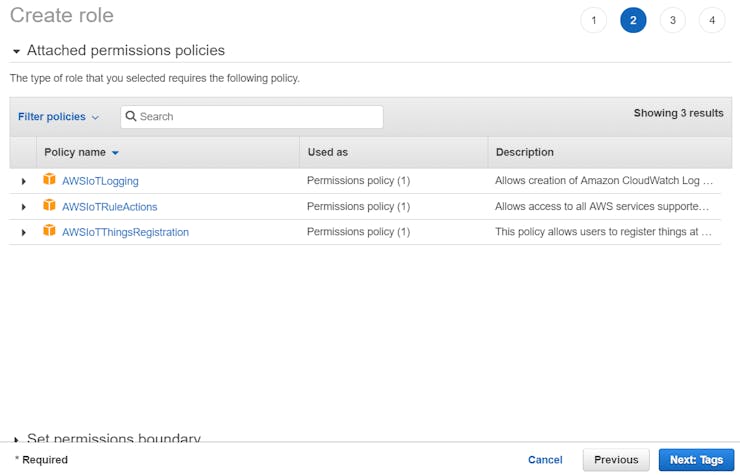This screenshot has width=740, height=475.
Task: Open the Filter policies dropdown
Action: point(58,117)
